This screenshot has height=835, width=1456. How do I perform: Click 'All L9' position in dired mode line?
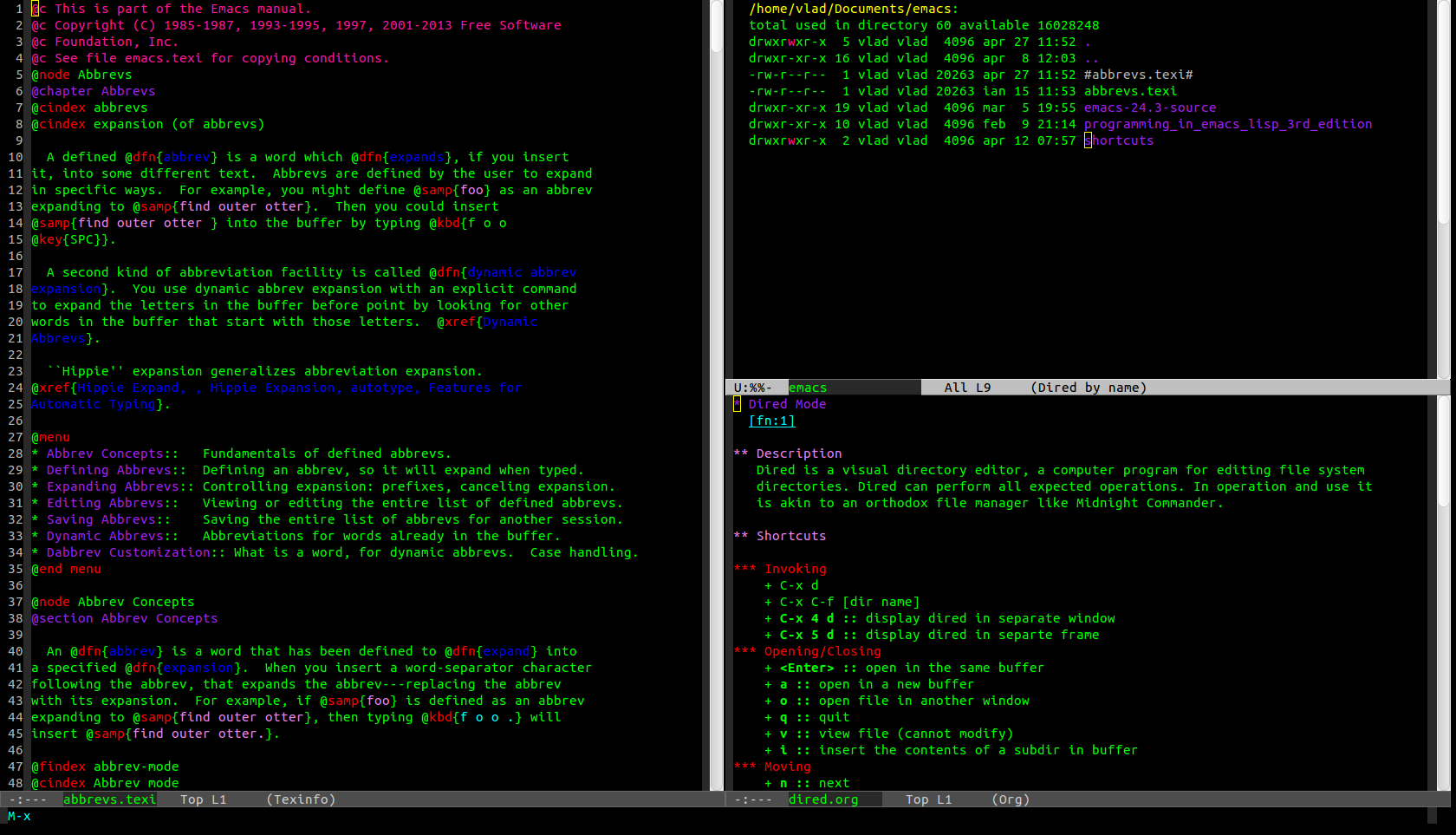(x=967, y=388)
